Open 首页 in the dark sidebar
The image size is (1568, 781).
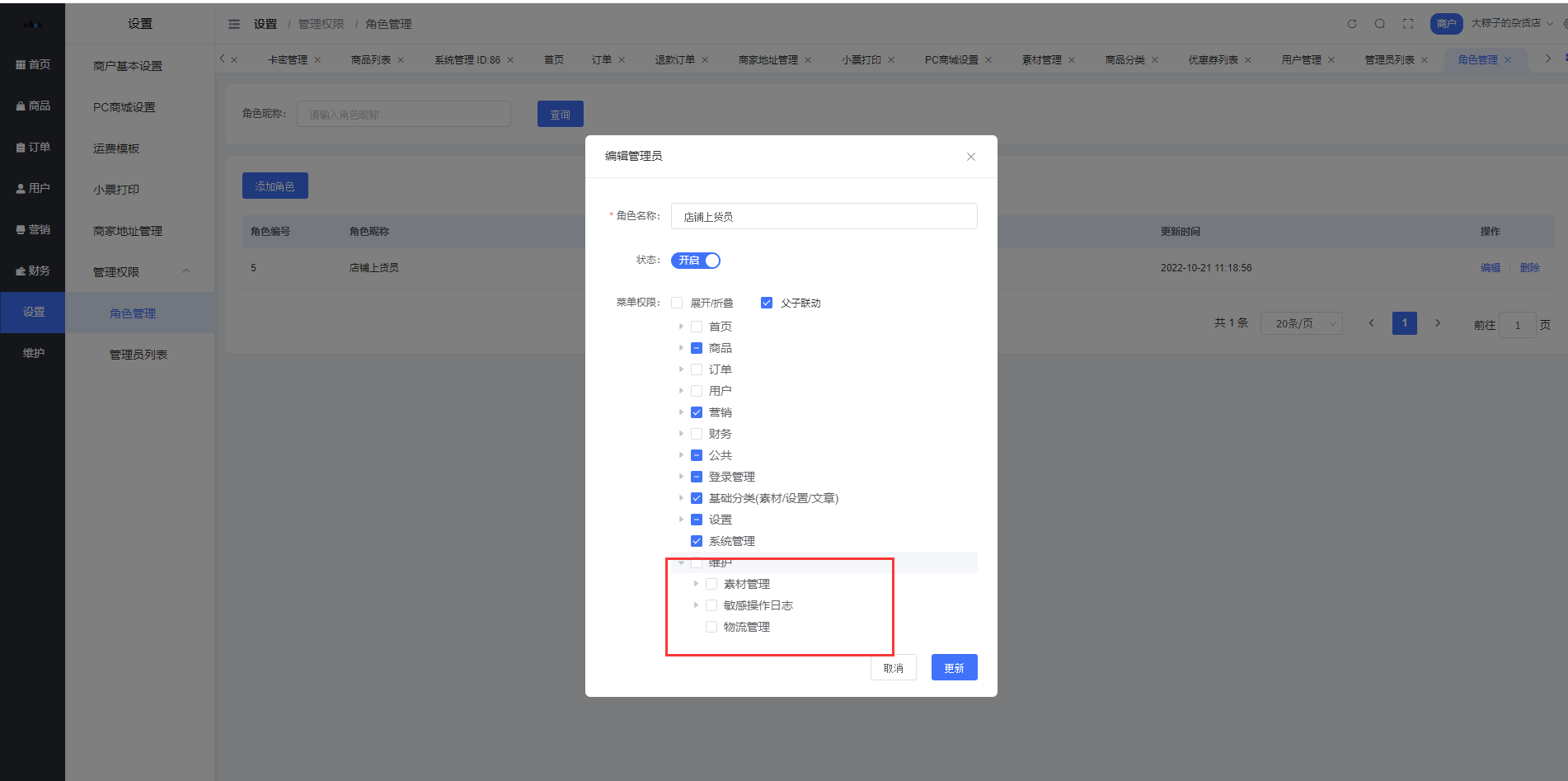[33, 64]
